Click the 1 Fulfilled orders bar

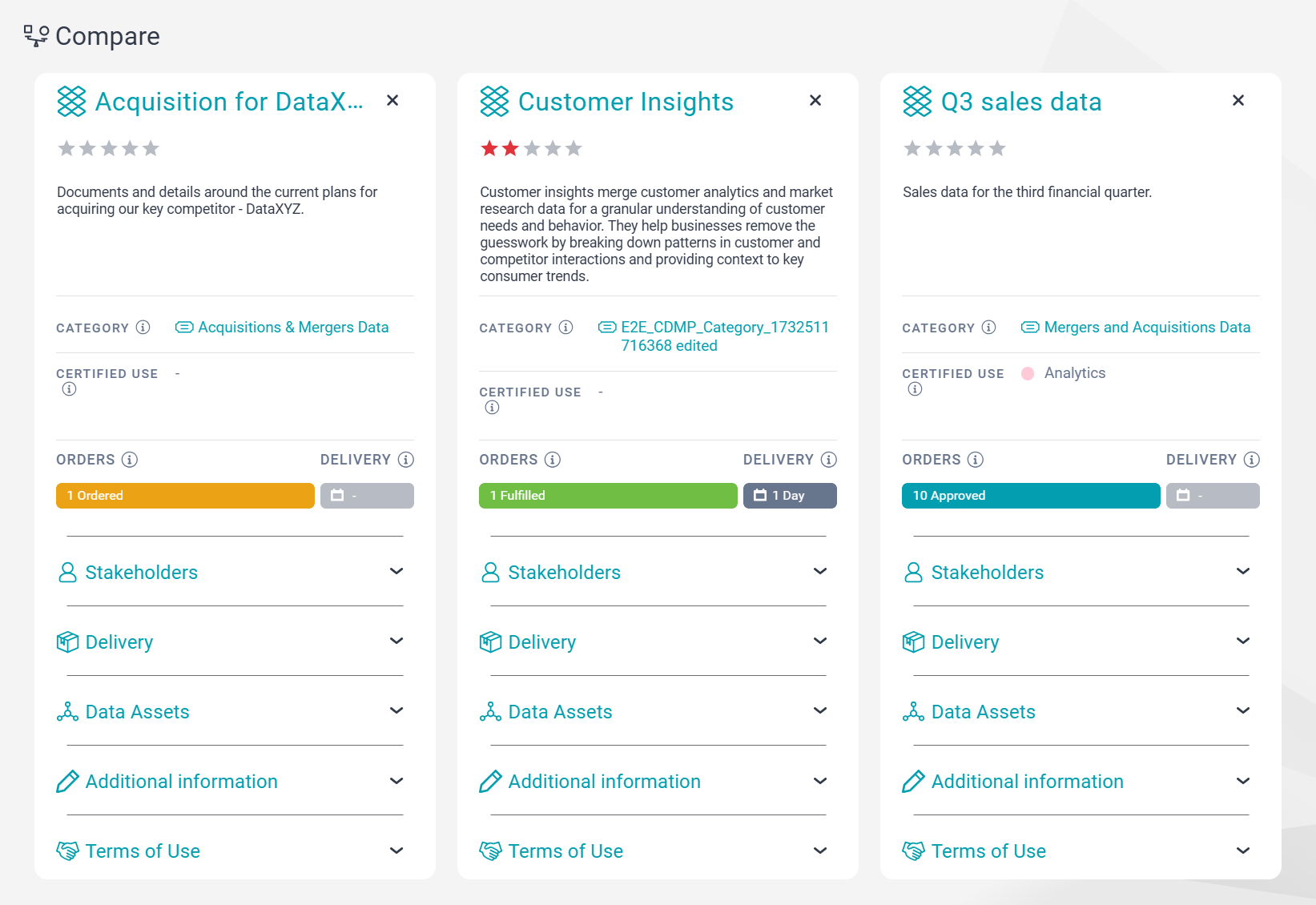[608, 496]
